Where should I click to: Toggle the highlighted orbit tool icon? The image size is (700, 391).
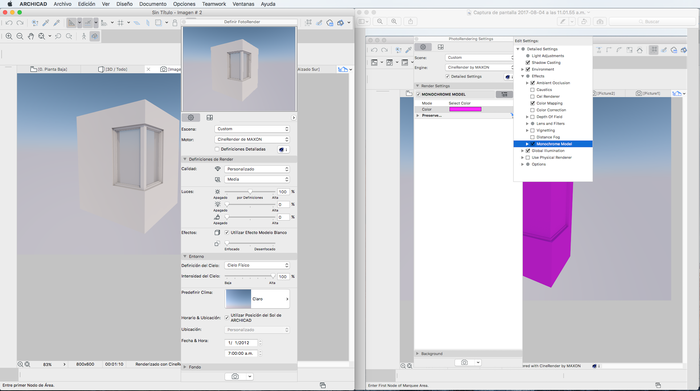tap(95, 36)
